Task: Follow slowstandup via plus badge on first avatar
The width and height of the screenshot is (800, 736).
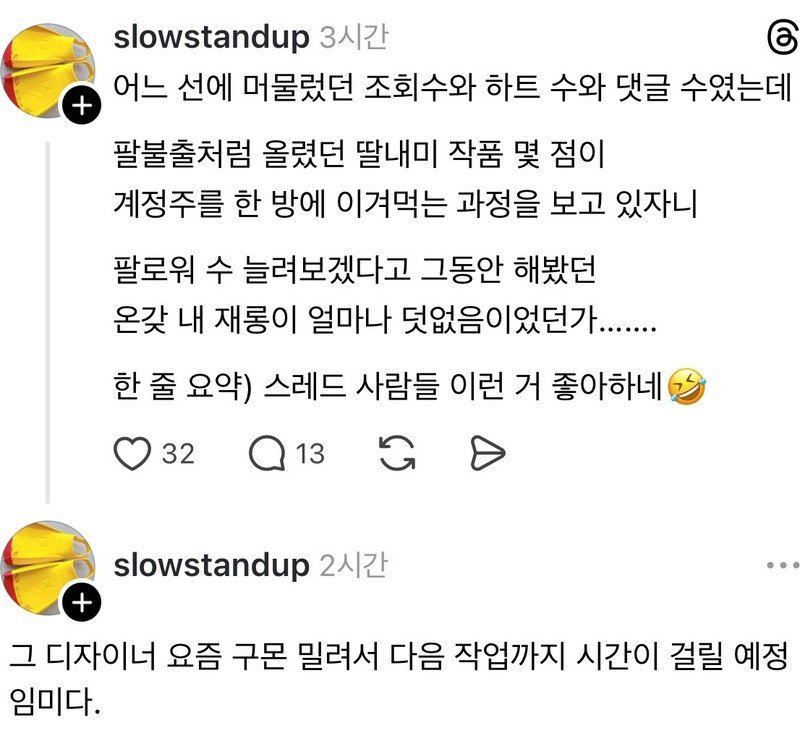Action: pyautogui.click(x=82, y=106)
